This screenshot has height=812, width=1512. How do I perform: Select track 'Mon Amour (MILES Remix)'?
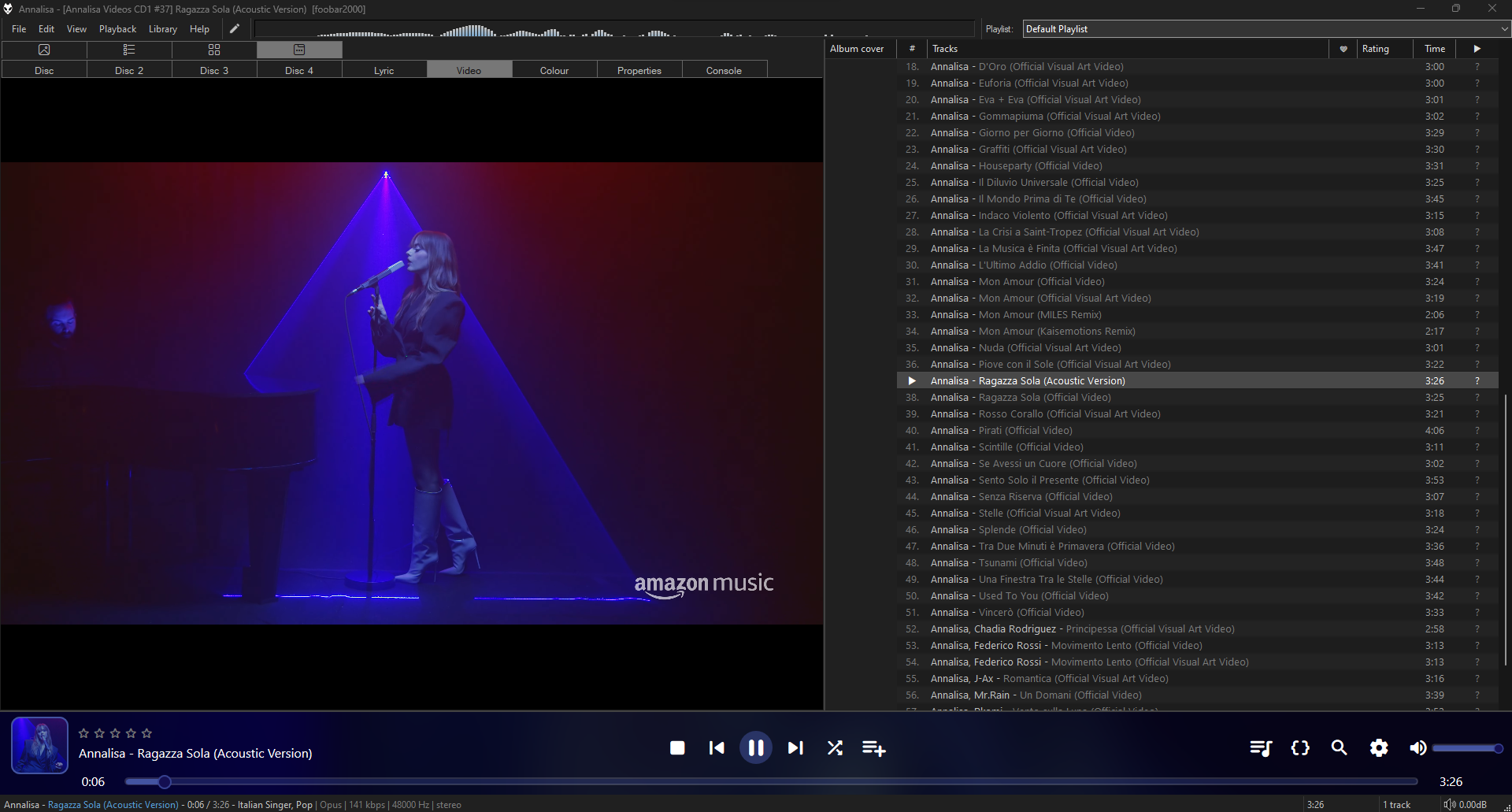tap(1197, 315)
